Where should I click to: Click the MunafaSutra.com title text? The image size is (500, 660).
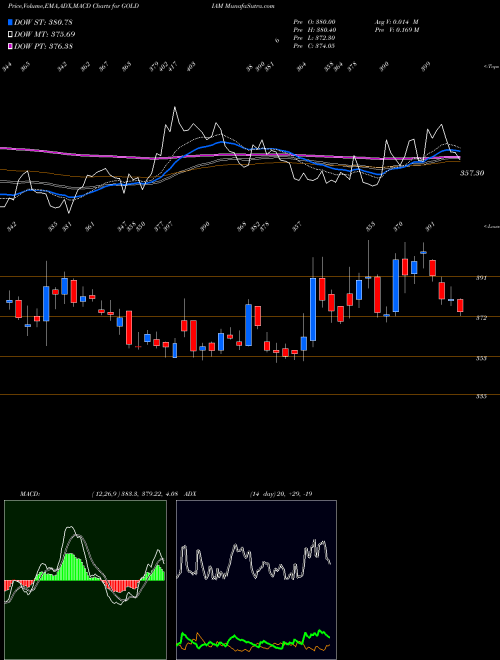(250, 7)
